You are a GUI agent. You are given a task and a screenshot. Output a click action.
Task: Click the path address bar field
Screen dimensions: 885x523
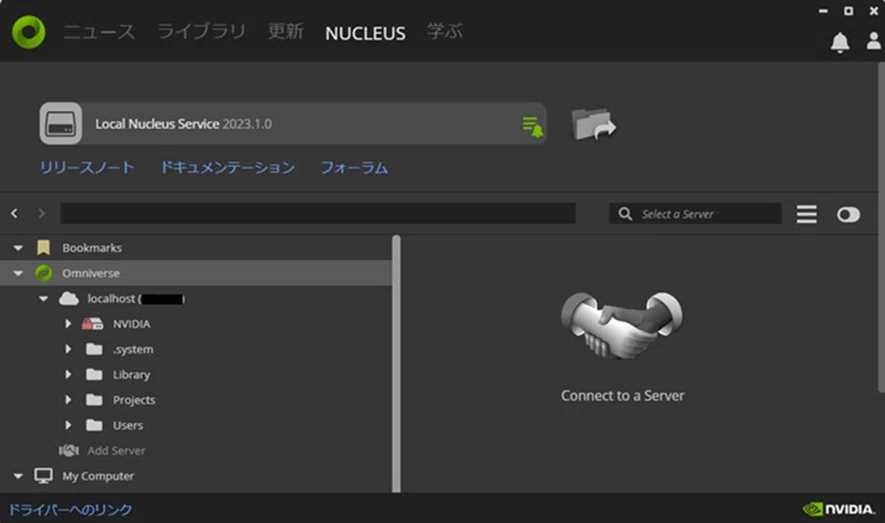[318, 213]
